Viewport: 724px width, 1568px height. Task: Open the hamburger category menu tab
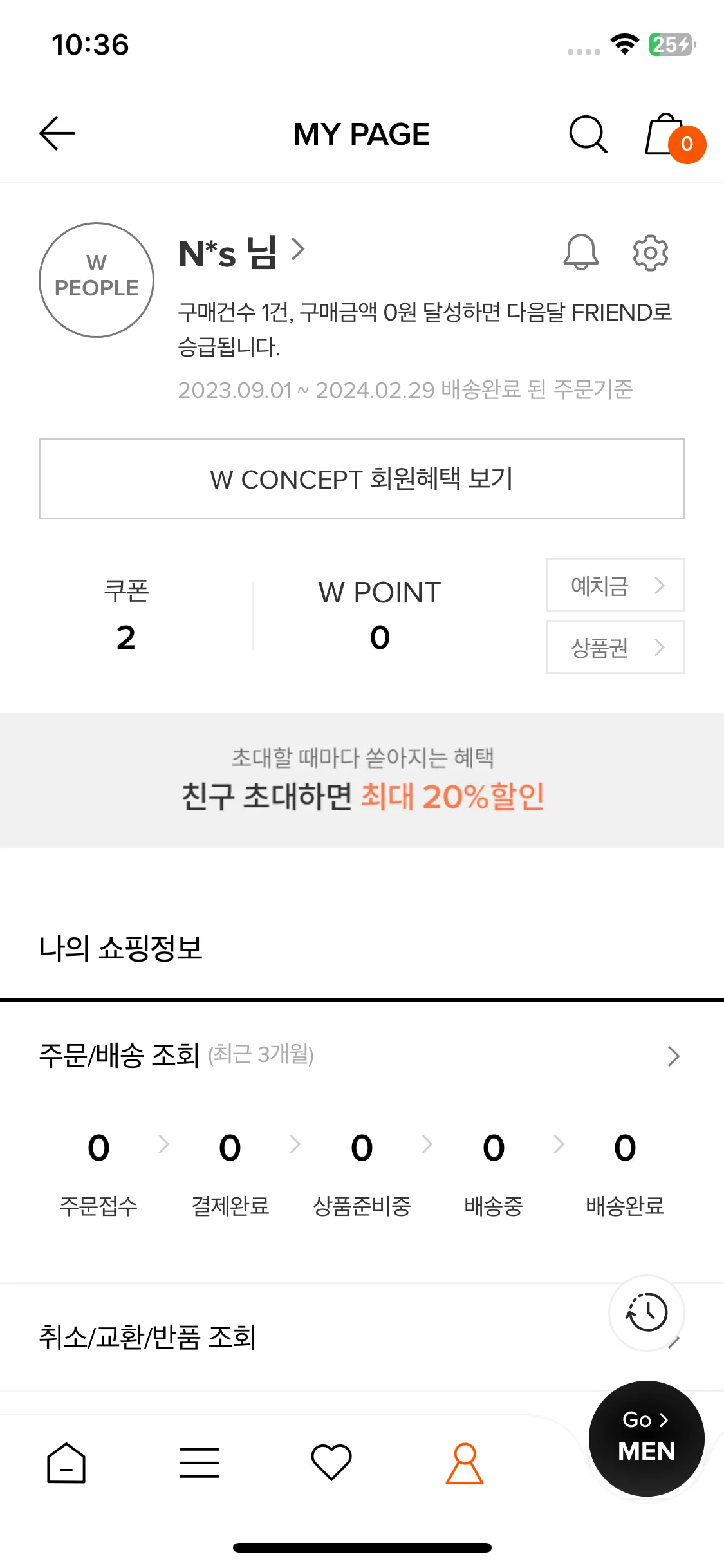pyautogui.click(x=200, y=1462)
